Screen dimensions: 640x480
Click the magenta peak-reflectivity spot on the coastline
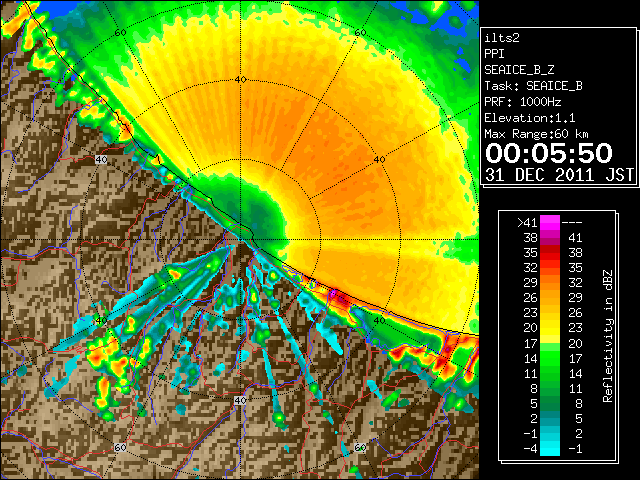(333, 293)
